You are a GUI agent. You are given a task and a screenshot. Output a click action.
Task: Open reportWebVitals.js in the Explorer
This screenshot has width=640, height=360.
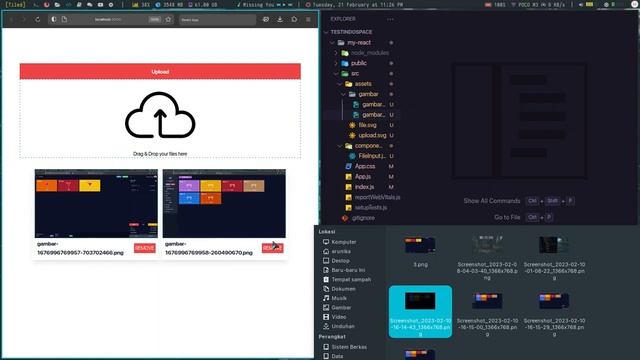pos(377,197)
